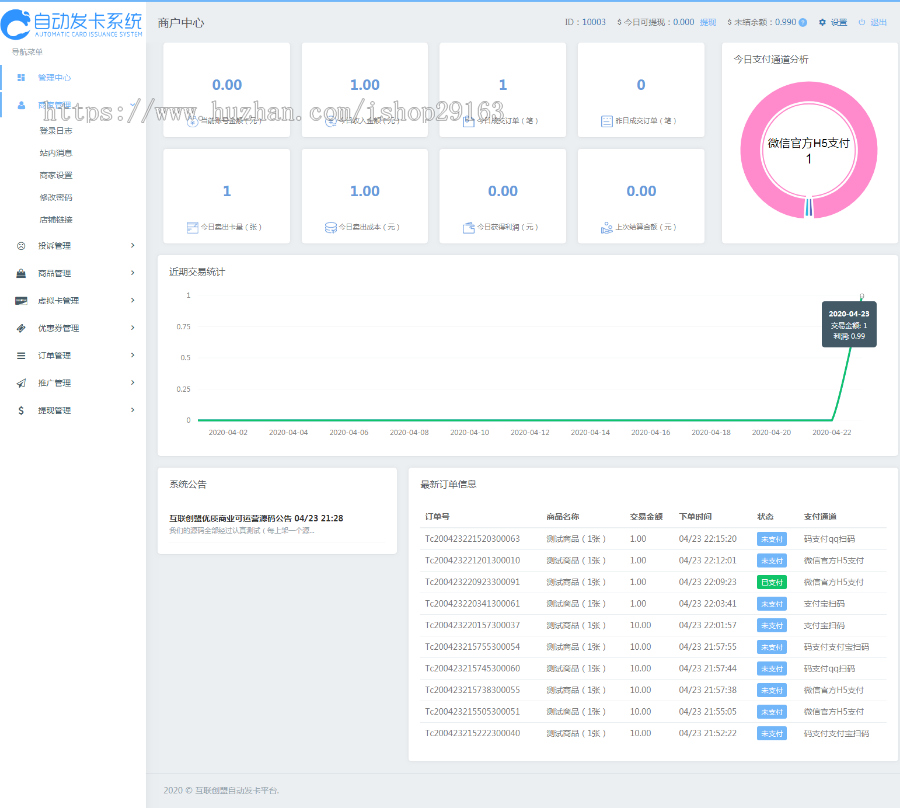Click the 管理中心 dashboard icon in sidebar
900x808 pixels.
coord(21,77)
